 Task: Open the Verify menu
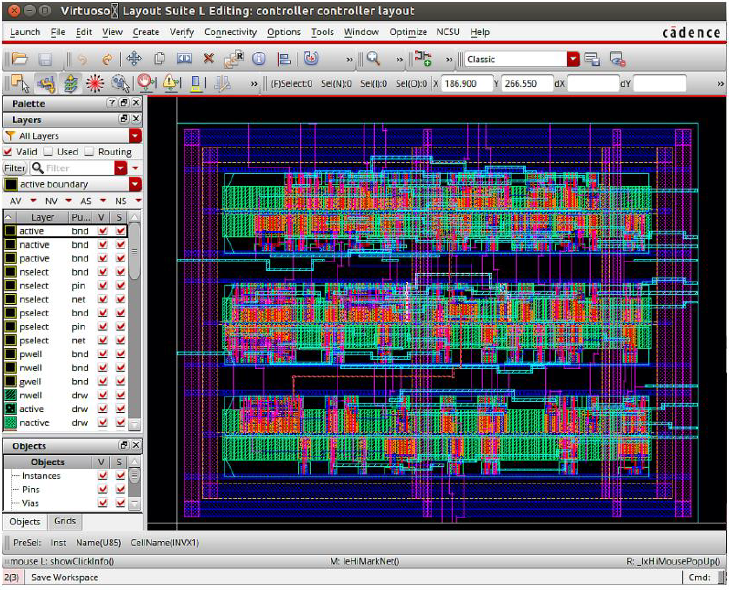(181, 32)
